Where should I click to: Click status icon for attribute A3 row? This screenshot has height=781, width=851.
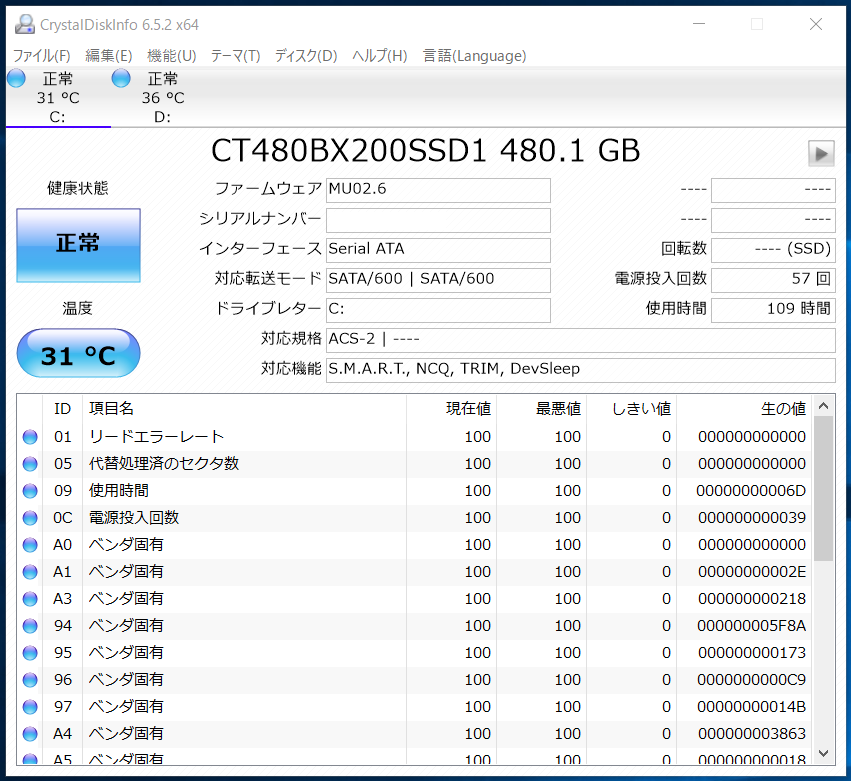pyautogui.click(x=30, y=599)
